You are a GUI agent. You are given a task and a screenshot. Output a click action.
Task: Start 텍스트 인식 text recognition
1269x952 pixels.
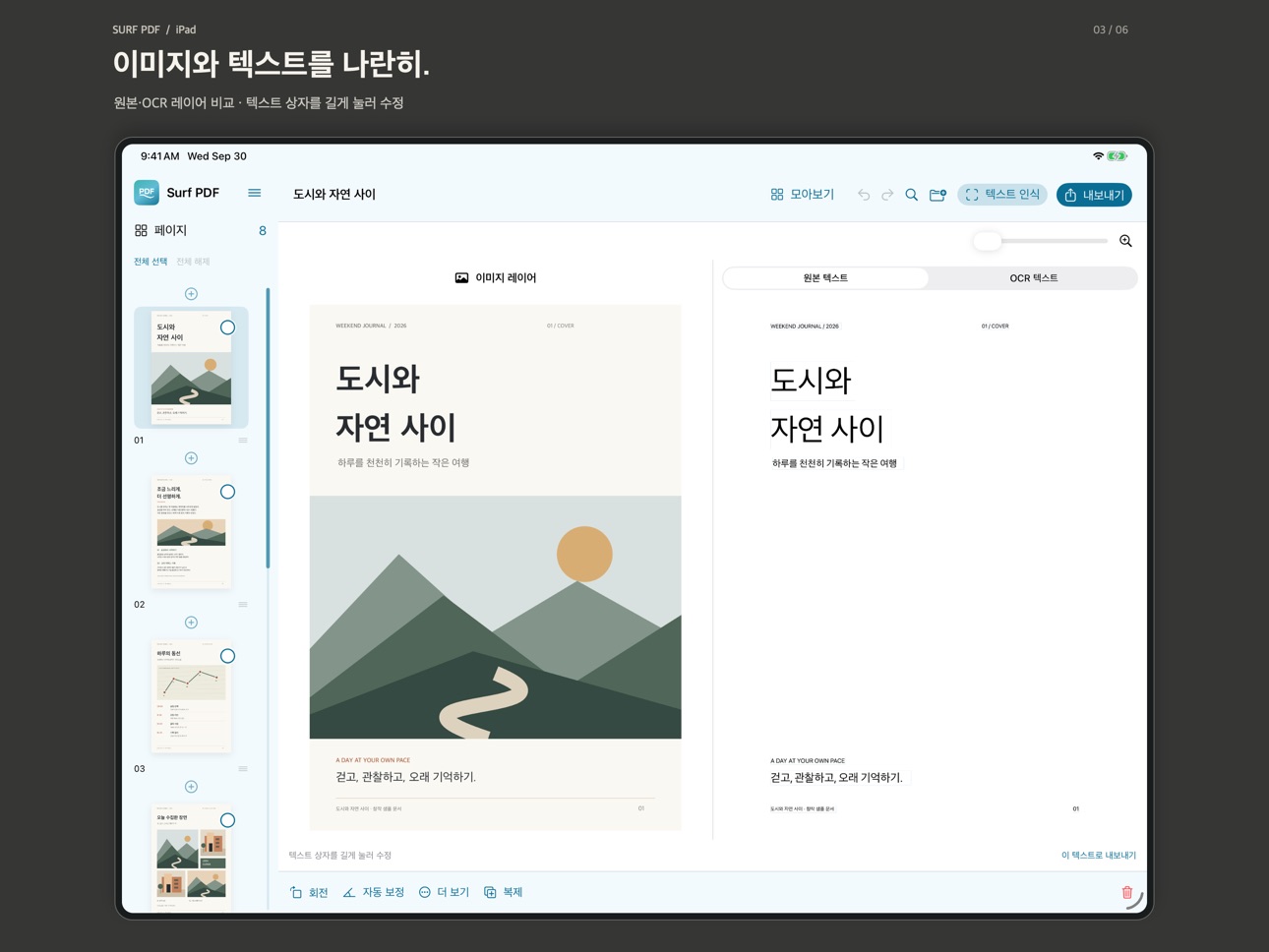[x=1002, y=195]
